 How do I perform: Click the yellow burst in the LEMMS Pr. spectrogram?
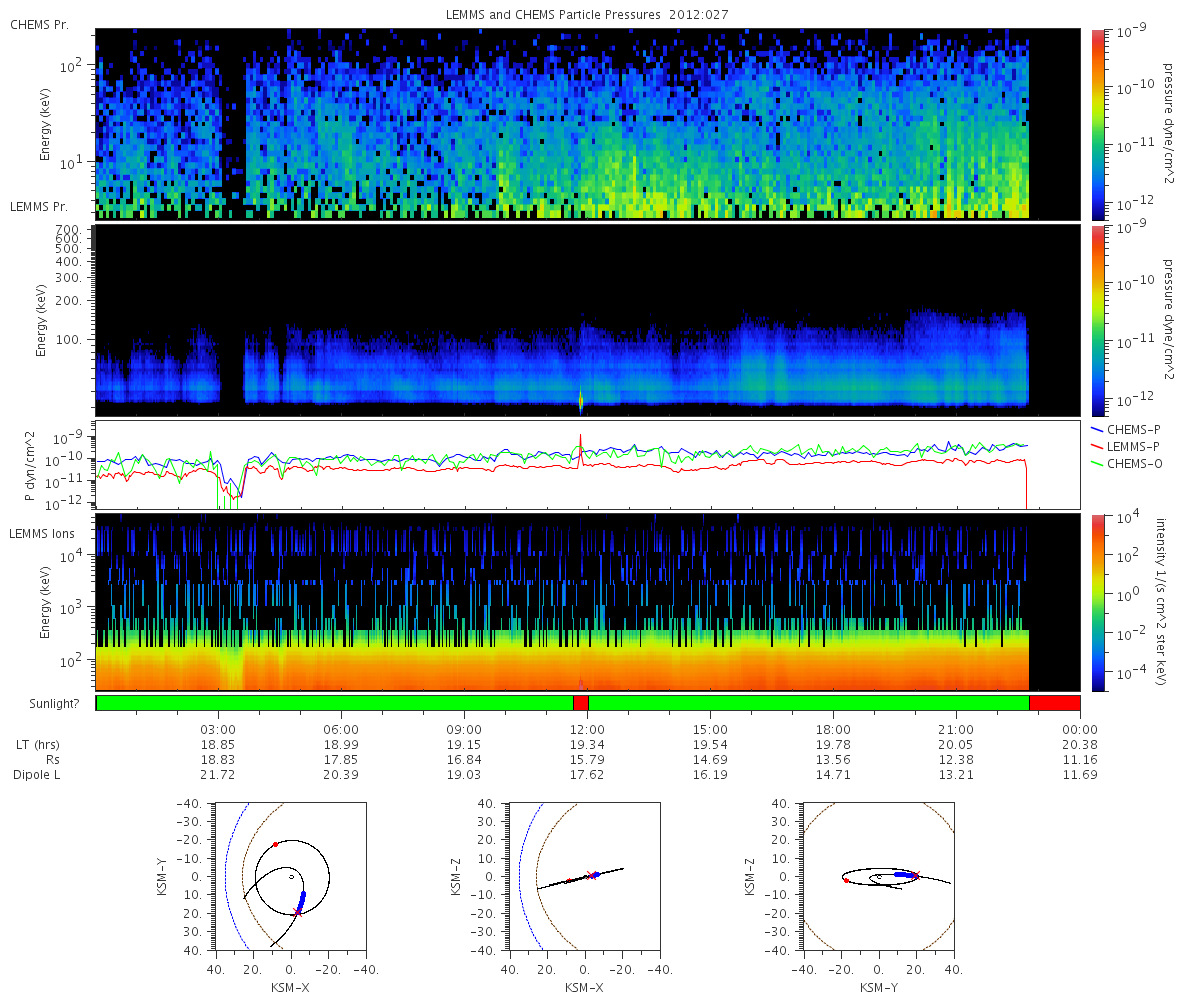pyautogui.click(x=581, y=400)
